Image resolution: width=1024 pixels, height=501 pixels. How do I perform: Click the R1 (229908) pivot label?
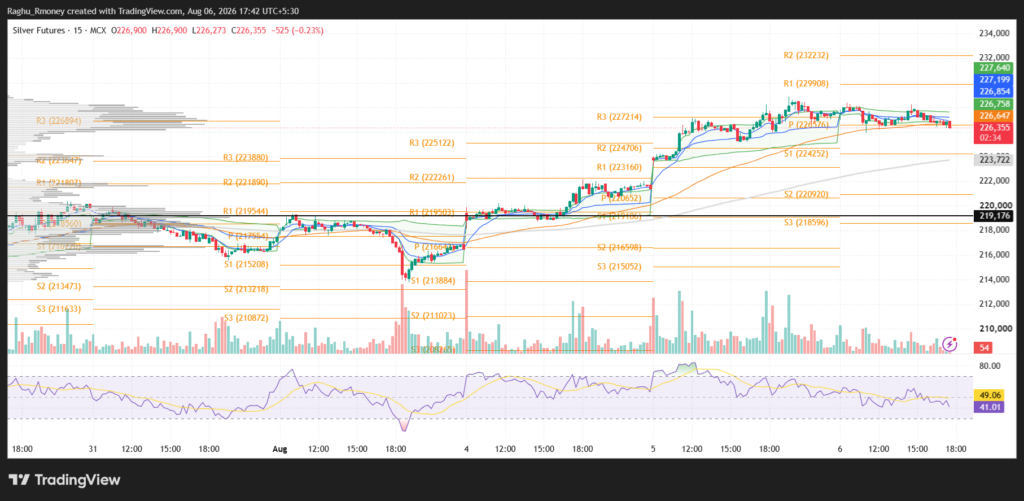click(807, 84)
